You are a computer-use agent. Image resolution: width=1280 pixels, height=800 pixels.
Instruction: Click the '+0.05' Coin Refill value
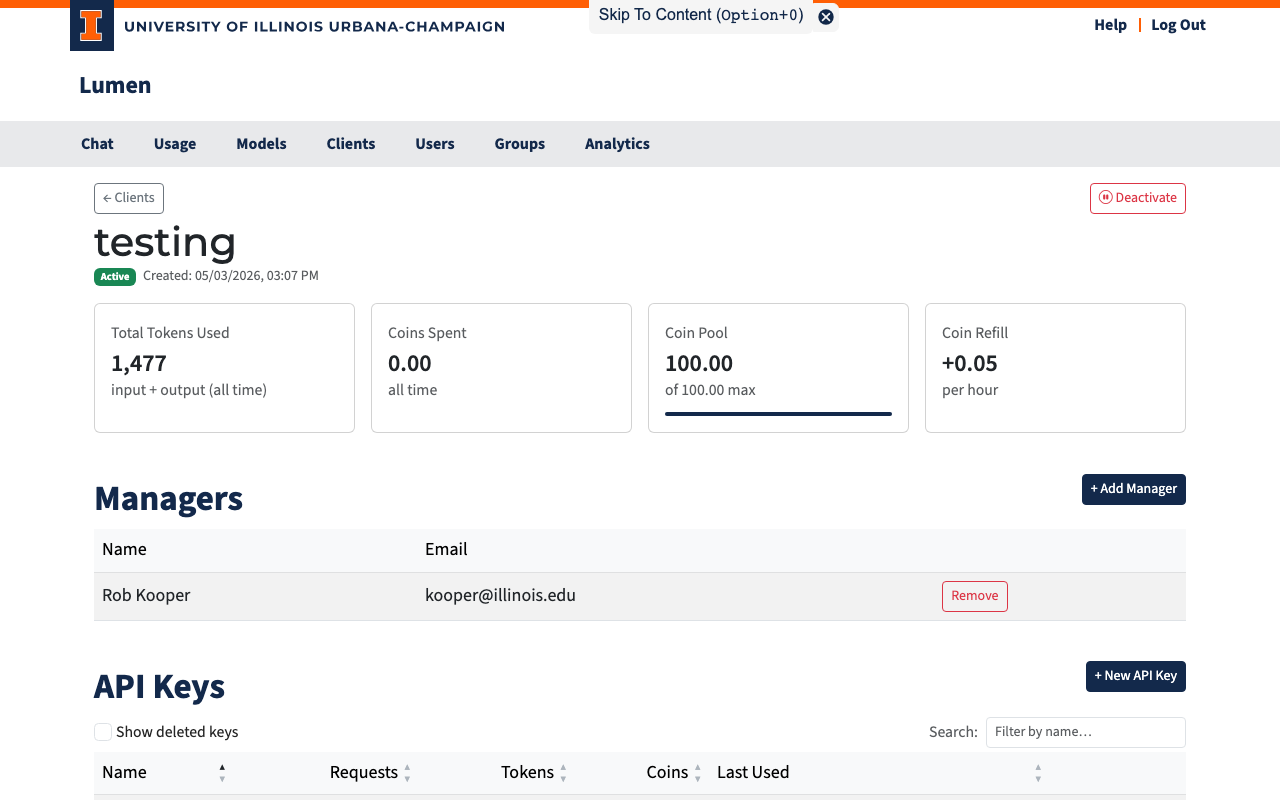[x=970, y=363]
